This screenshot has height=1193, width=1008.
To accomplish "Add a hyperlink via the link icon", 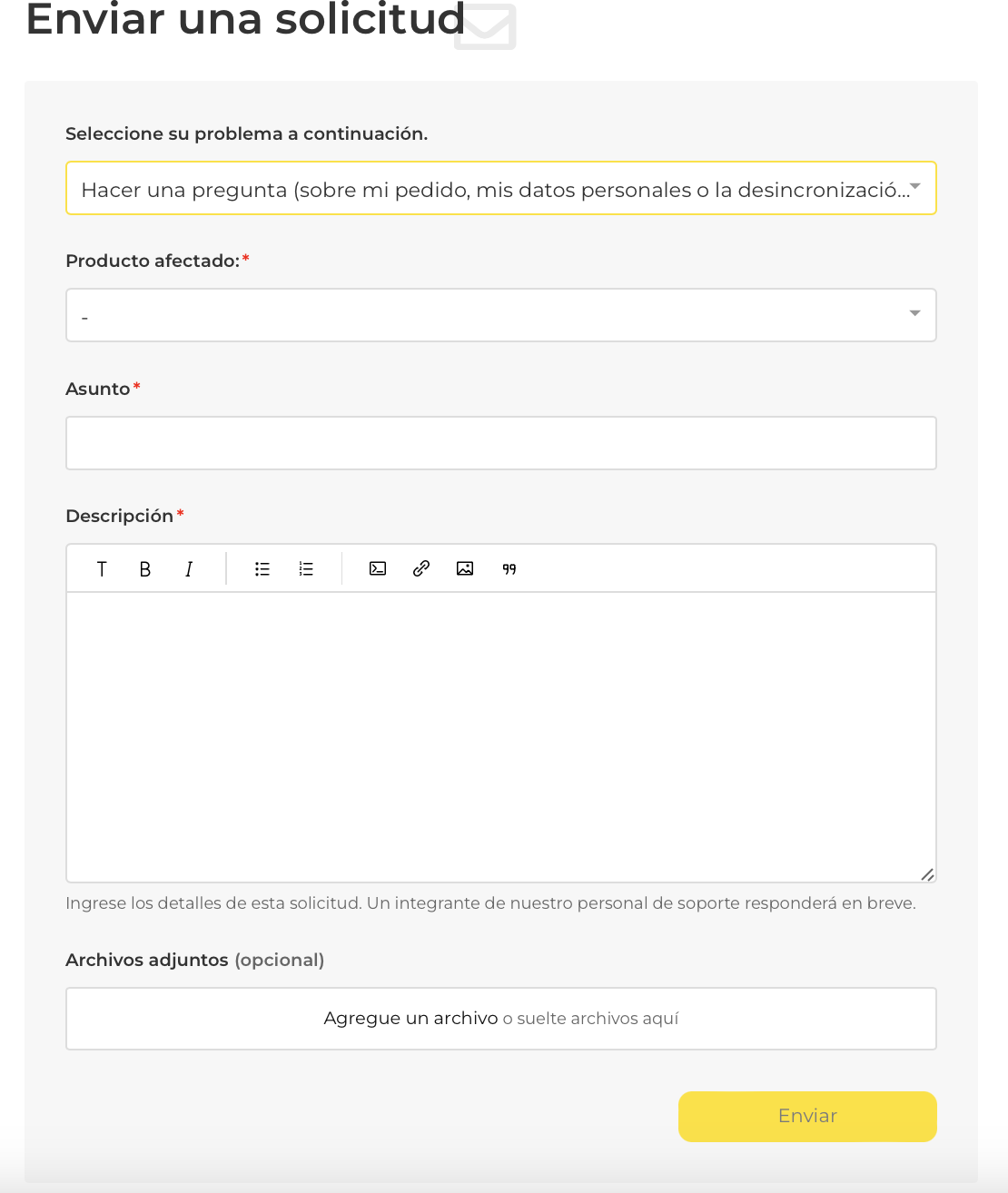I will [x=421, y=569].
